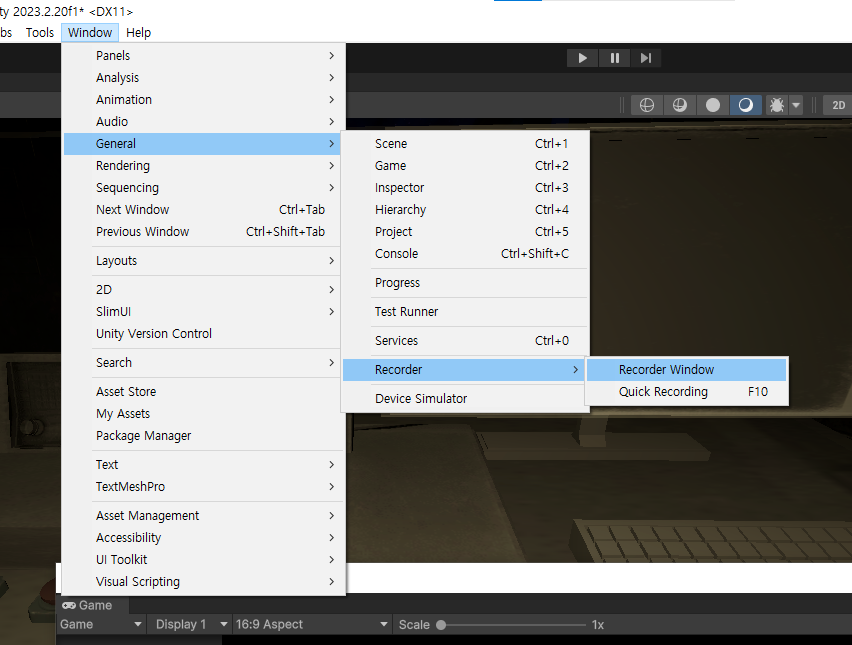Image resolution: width=852 pixels, height=645 pixels.
Task: Open the 16:9 Aspect dropdown
Action: coord(311,624)
